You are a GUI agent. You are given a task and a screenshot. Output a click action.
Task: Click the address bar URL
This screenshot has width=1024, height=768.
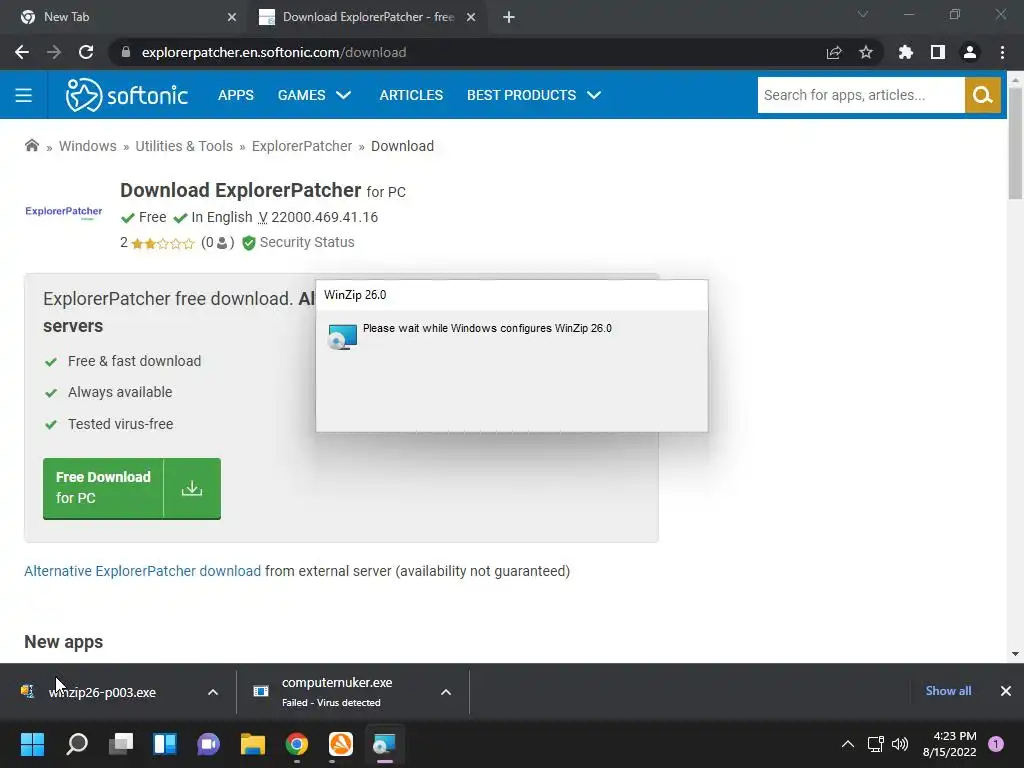(274, 52)
